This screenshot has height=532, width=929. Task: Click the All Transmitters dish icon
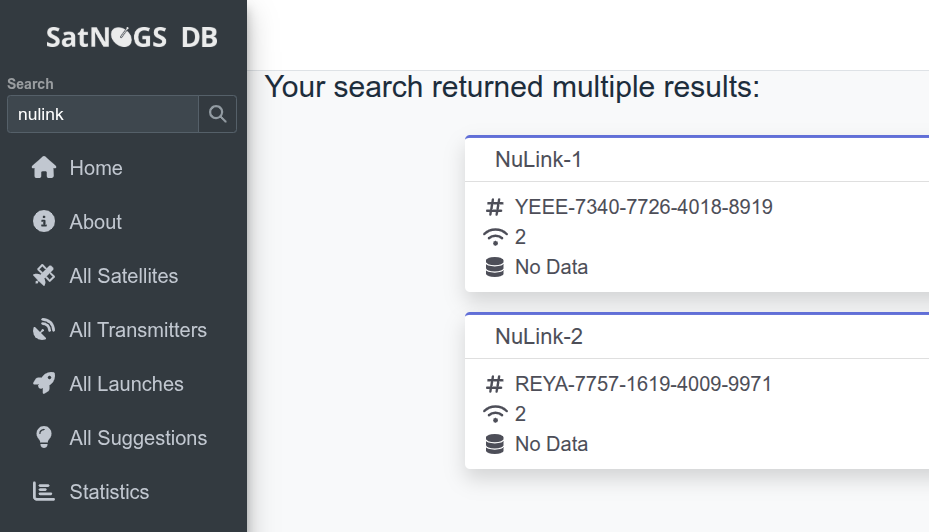point(44,330)
